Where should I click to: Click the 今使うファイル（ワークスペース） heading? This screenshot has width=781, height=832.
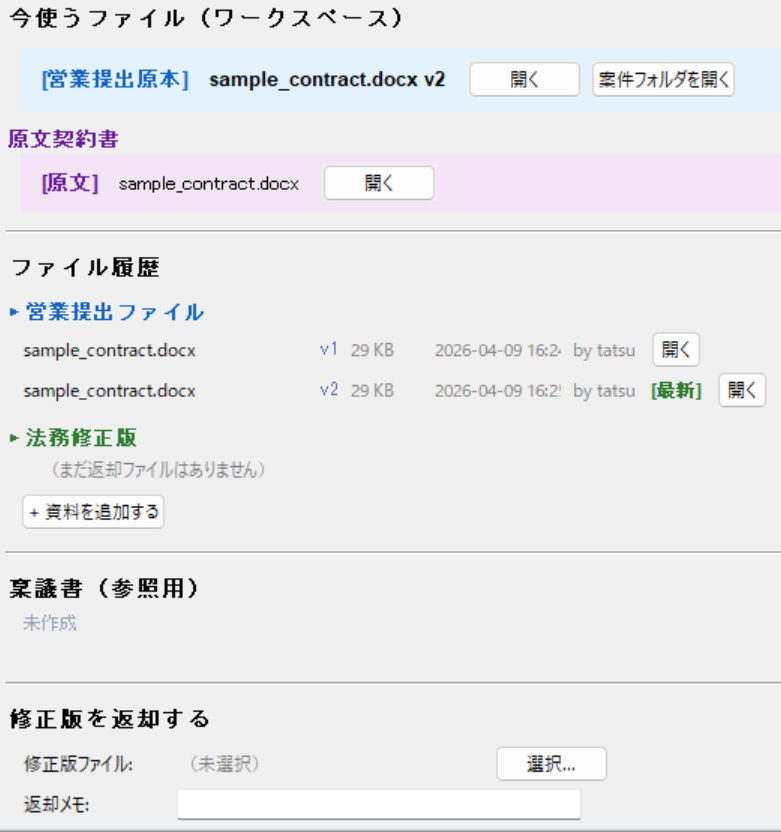(x=207, y=19)
